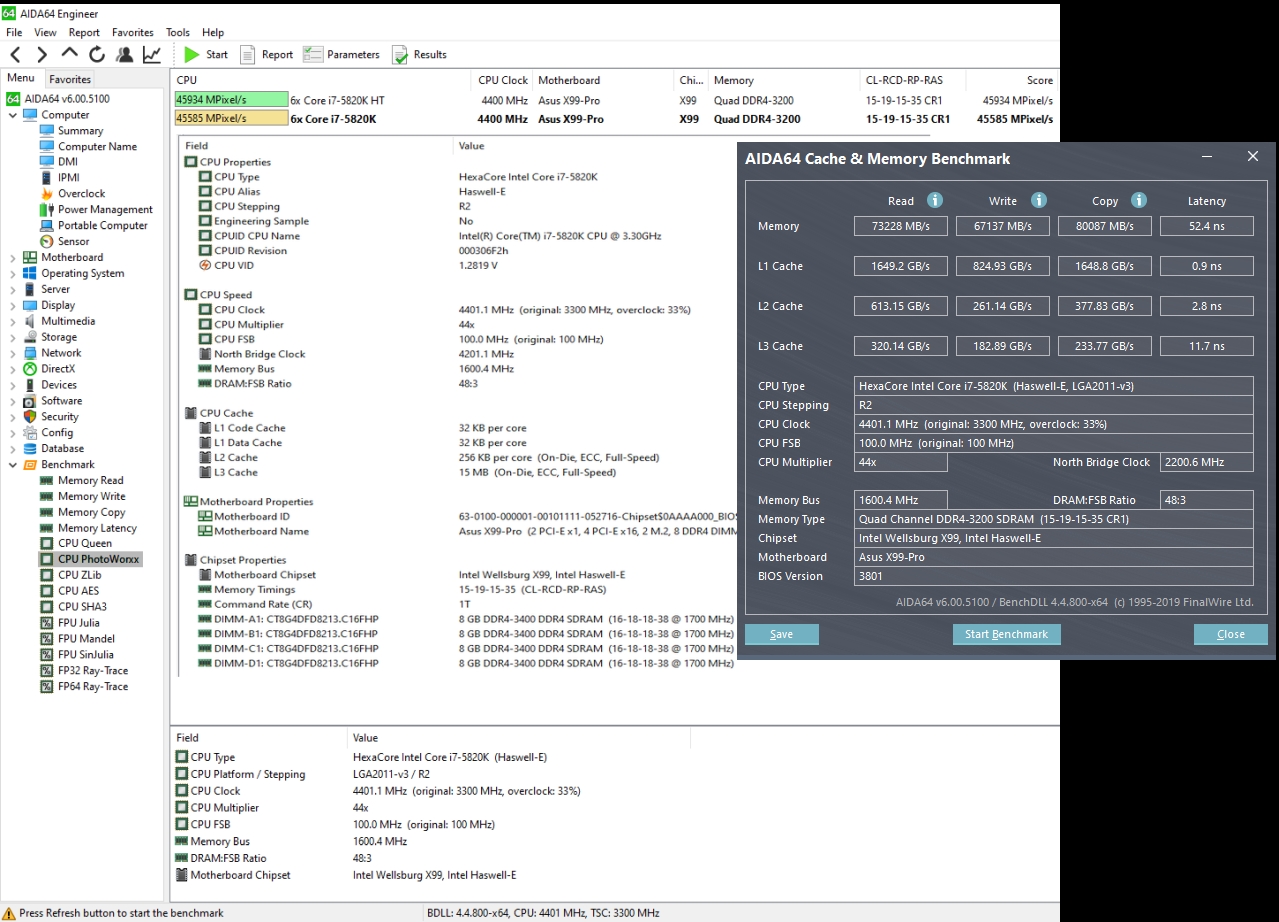
Task: Open the View menu
Action: [45, 32]
